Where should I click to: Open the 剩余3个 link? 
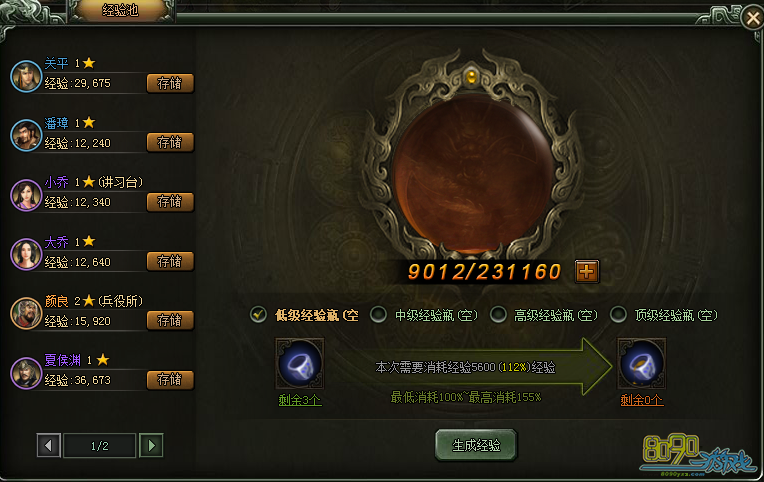click(x=300, y=400)
